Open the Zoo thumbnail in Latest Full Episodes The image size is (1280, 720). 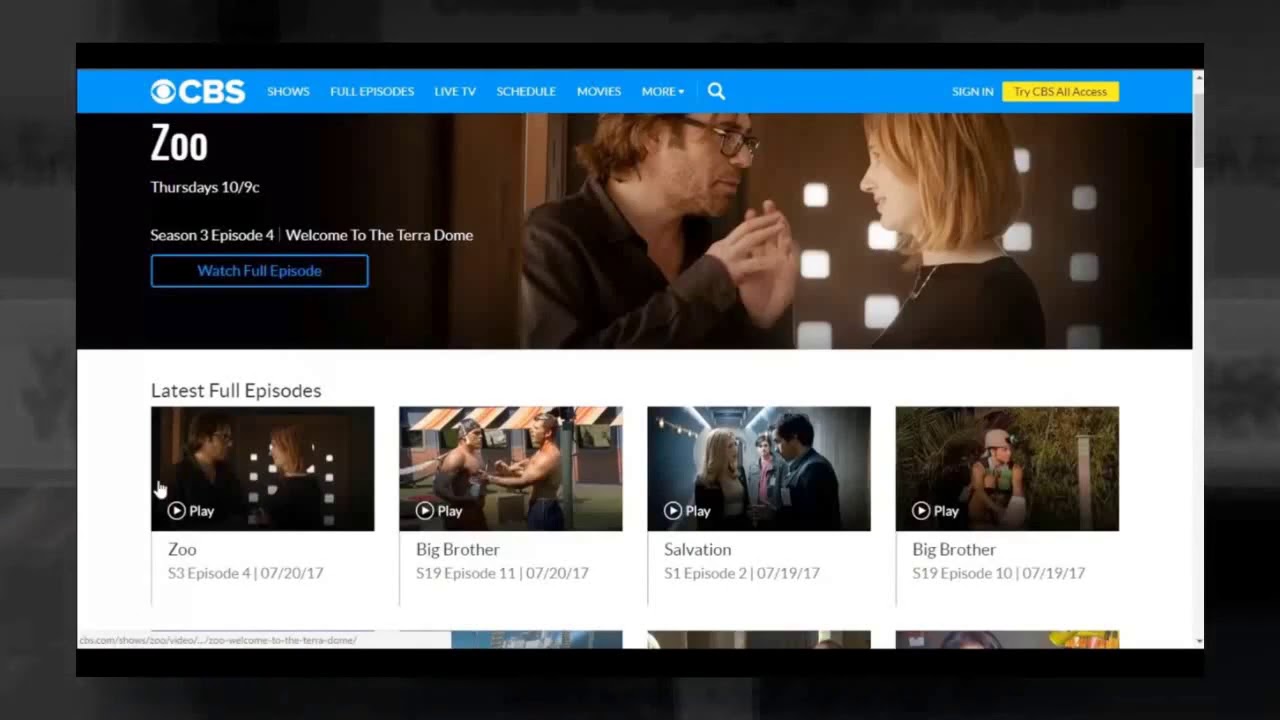click(x=262, y=468)
